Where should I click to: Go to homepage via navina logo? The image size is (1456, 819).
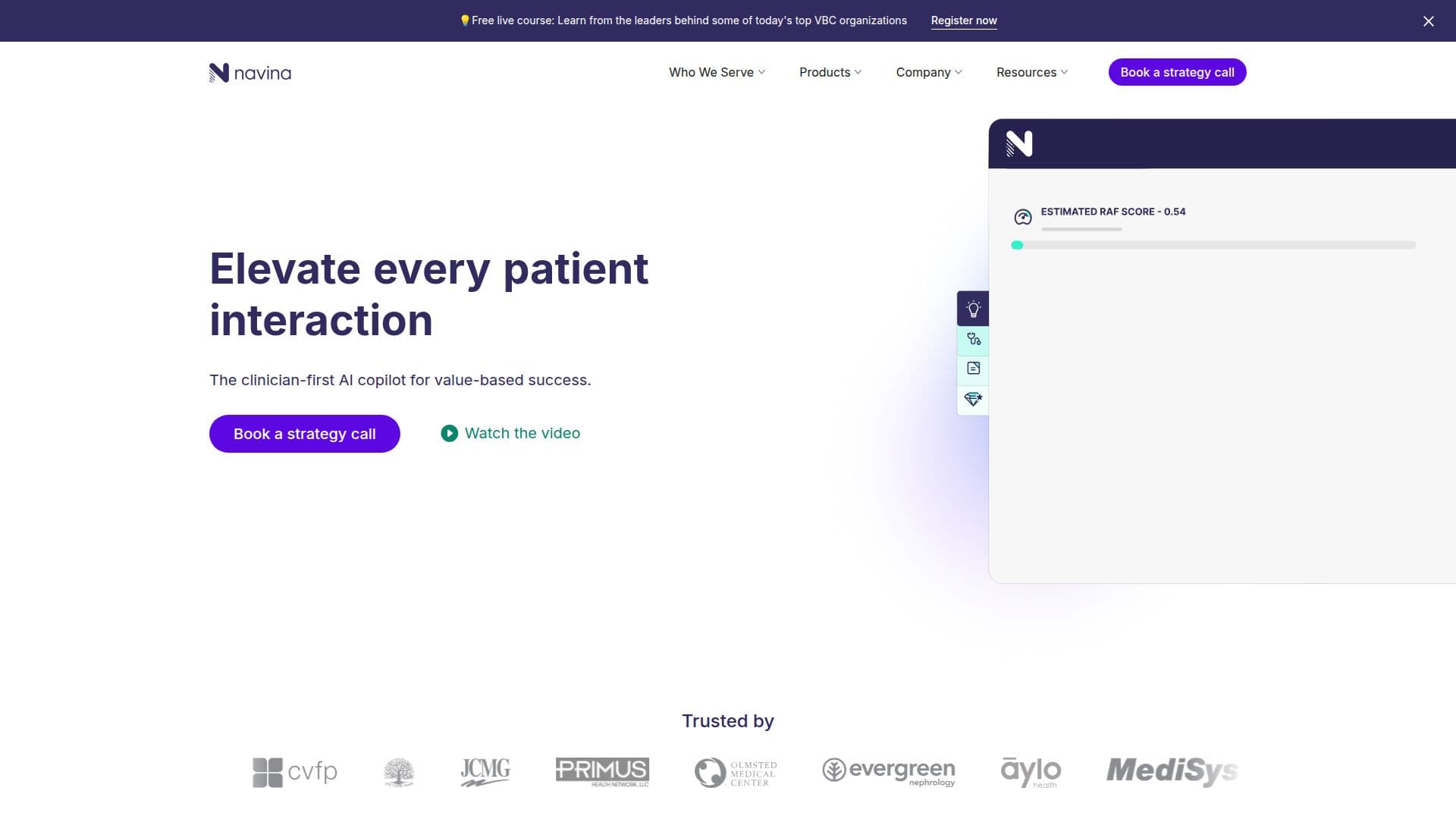click(250, 73)
